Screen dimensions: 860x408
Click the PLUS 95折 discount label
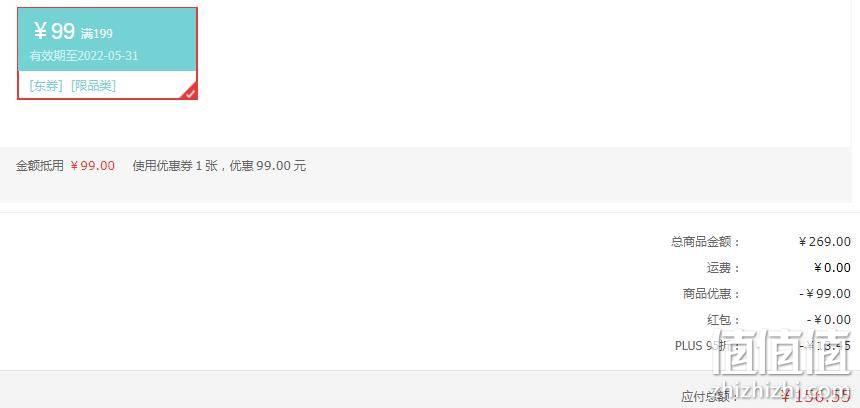708,345
